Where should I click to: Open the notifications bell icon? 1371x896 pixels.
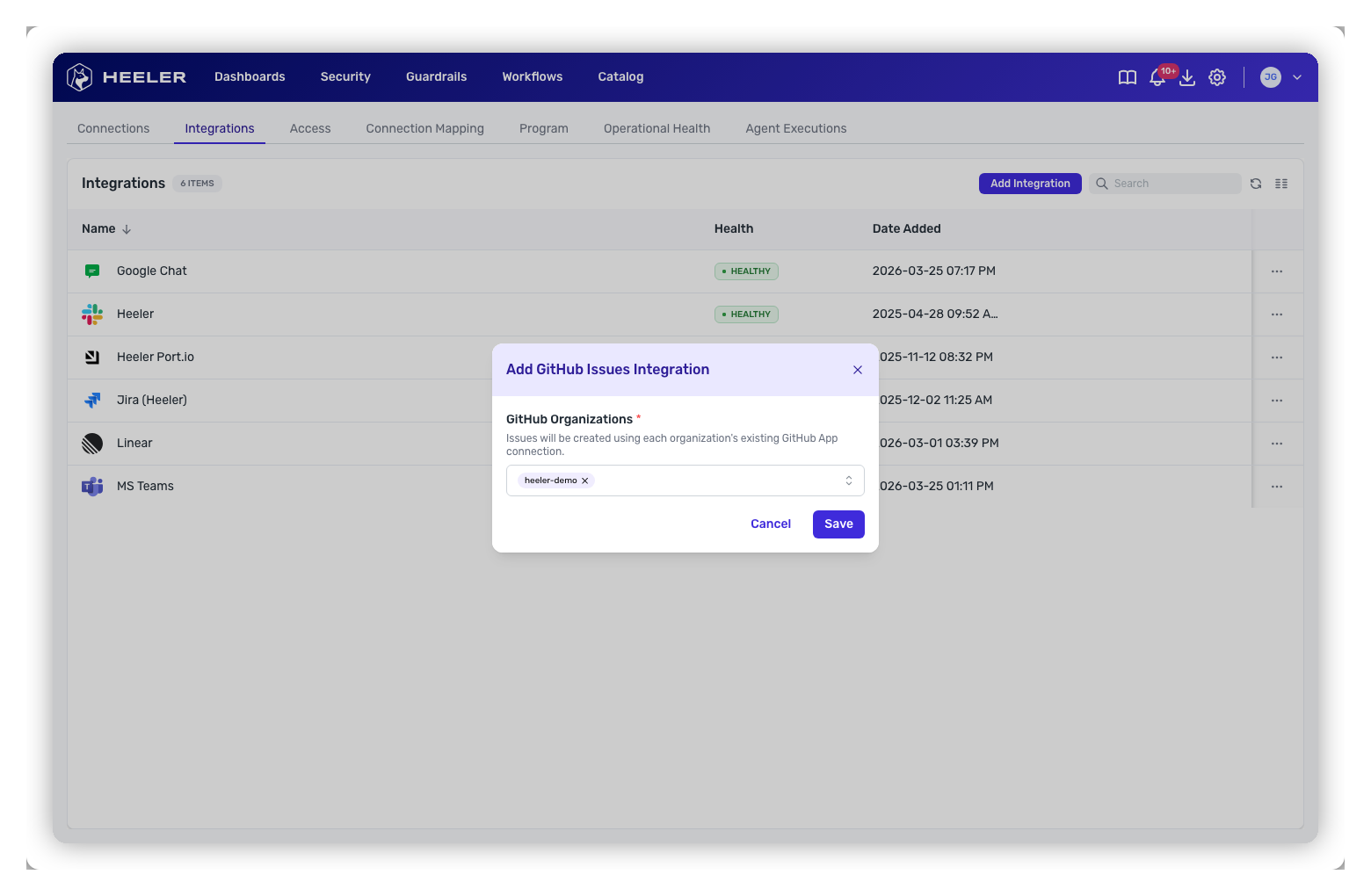pos(1157,77)
